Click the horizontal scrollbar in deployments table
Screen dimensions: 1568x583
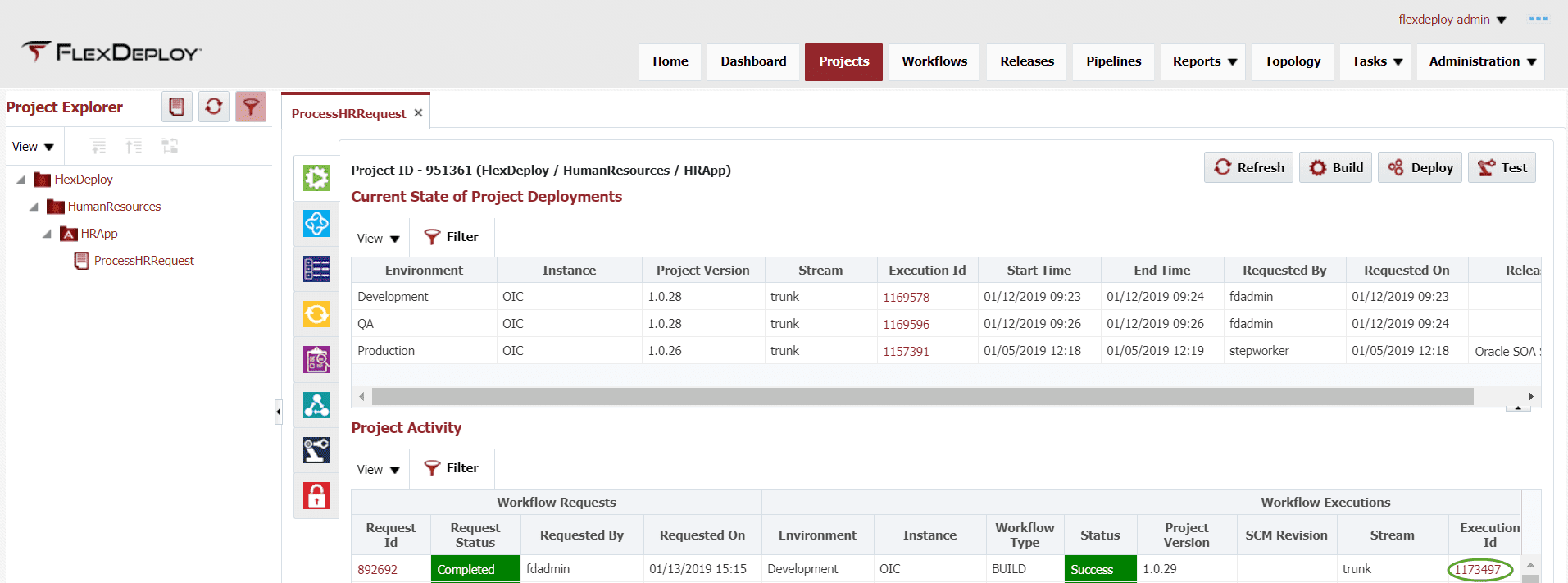(922, 397)
